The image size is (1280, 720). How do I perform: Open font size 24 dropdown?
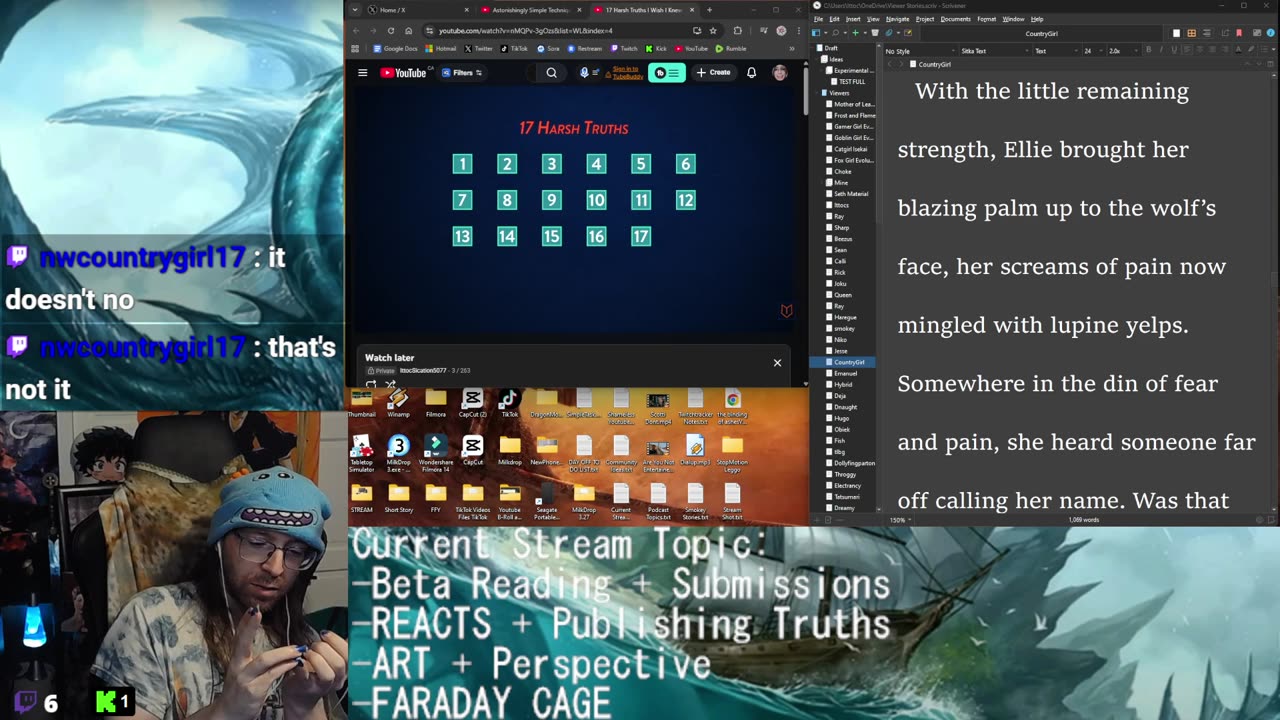pyautogui.click(x=1093, y=51)
